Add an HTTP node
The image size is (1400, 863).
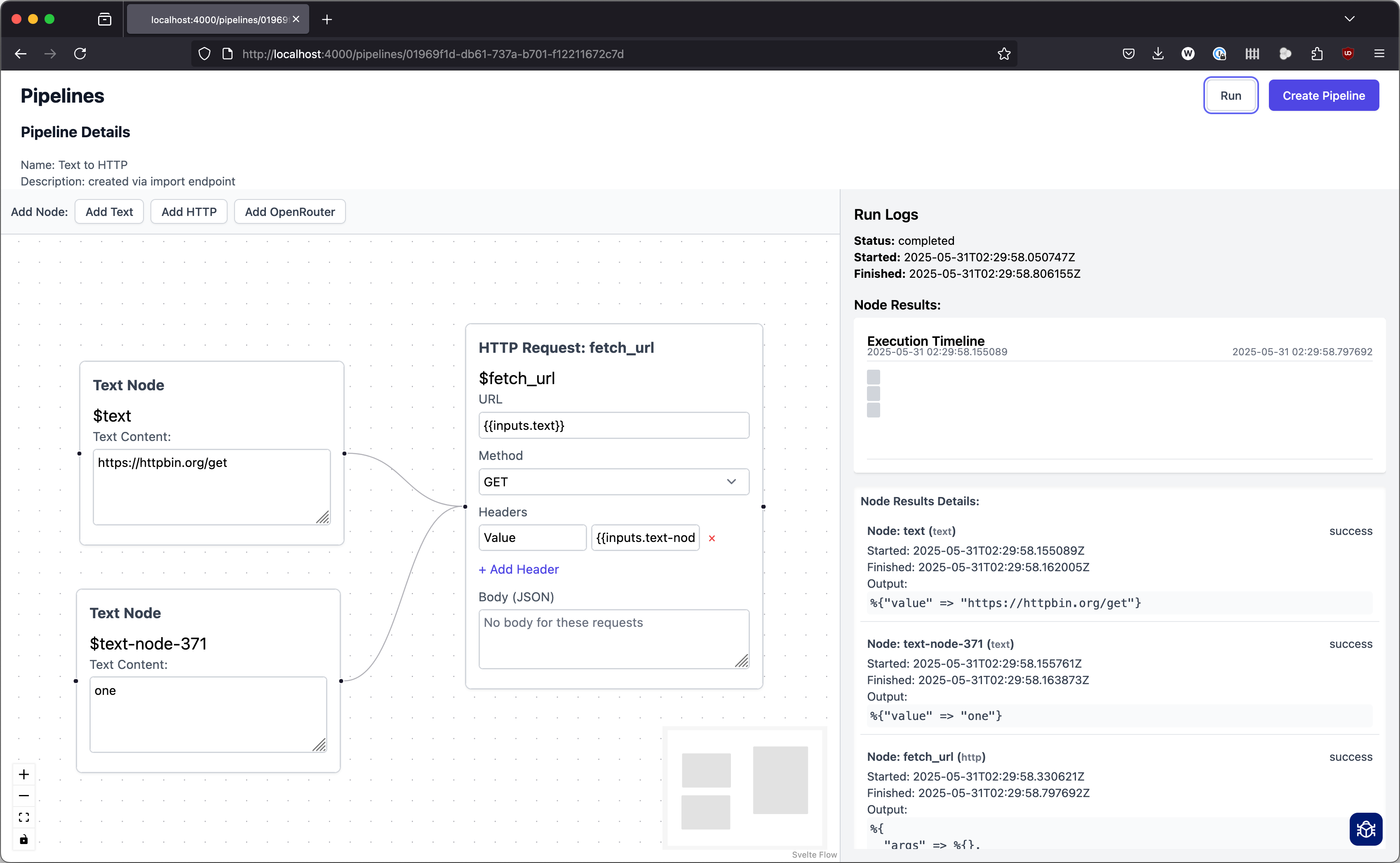189,212
